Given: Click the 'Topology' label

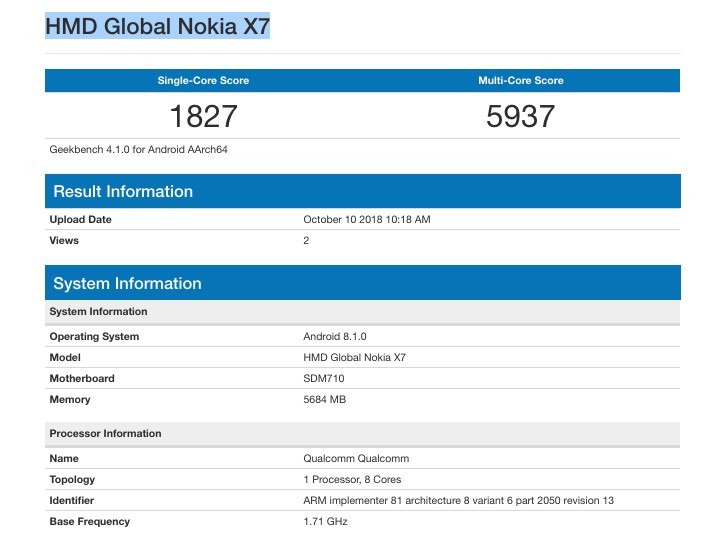Looking at the screenshot, I should (72, 480).
